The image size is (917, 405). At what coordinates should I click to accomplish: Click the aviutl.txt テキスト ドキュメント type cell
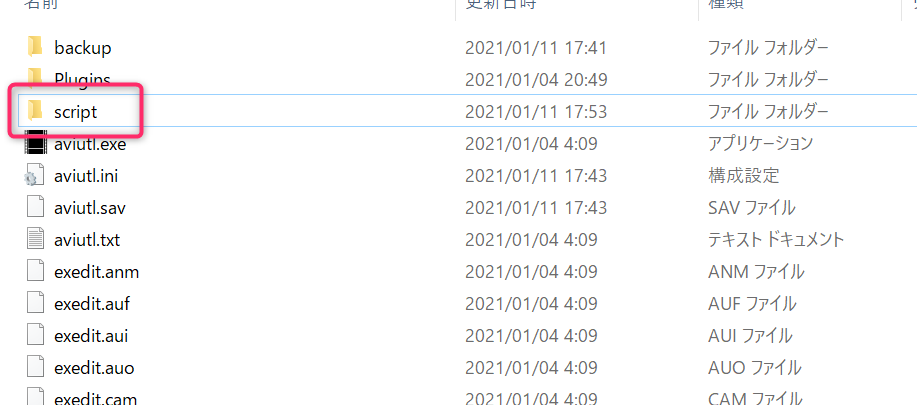[x=776, y=240]
